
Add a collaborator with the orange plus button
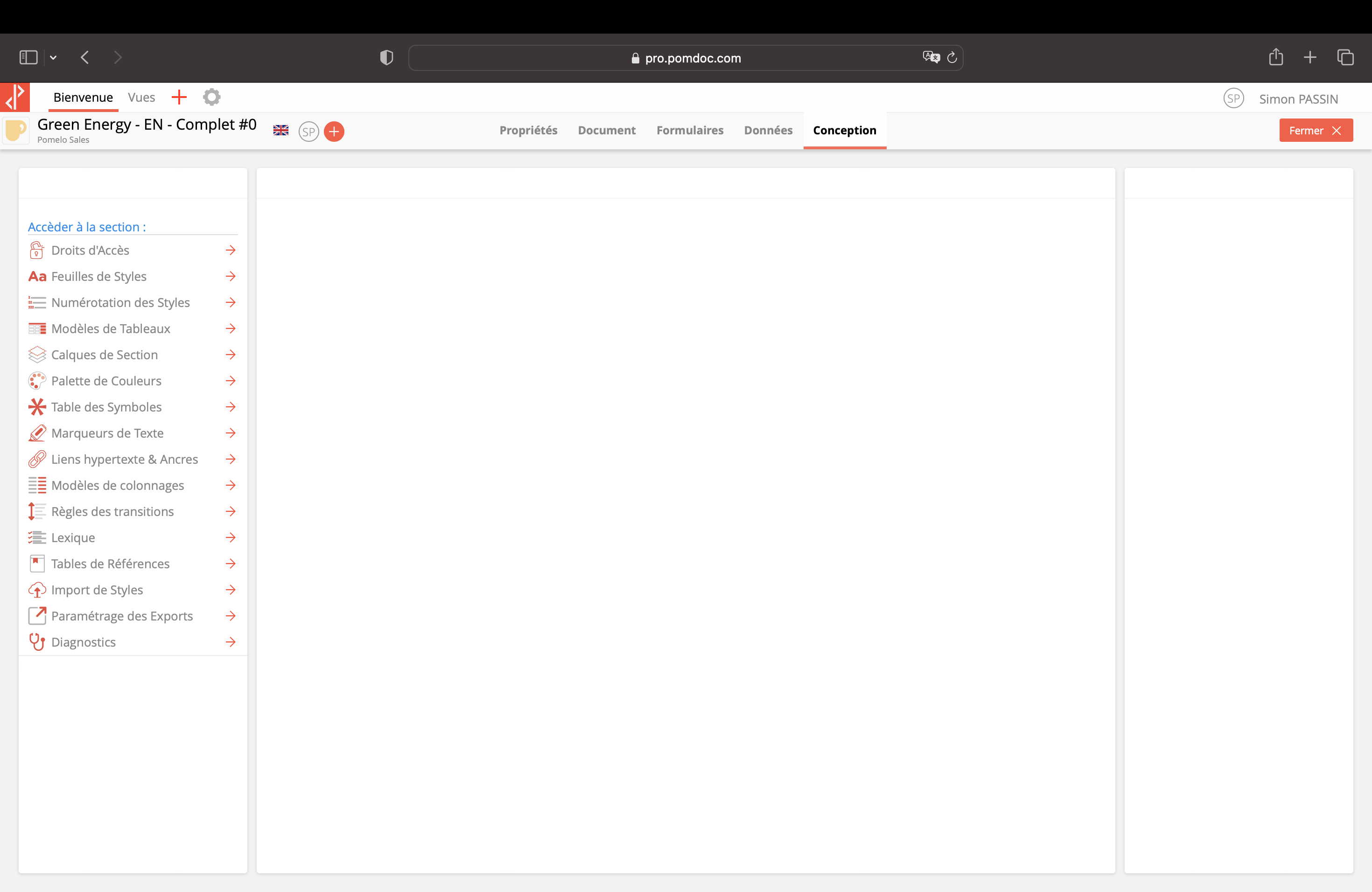click(x=334, y=132)
